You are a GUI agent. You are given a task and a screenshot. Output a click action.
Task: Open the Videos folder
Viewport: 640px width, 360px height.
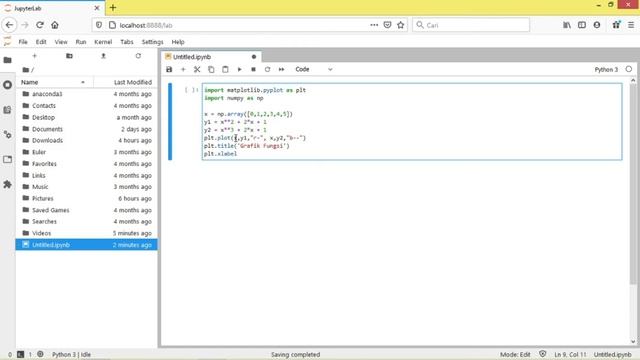(86, 233)
